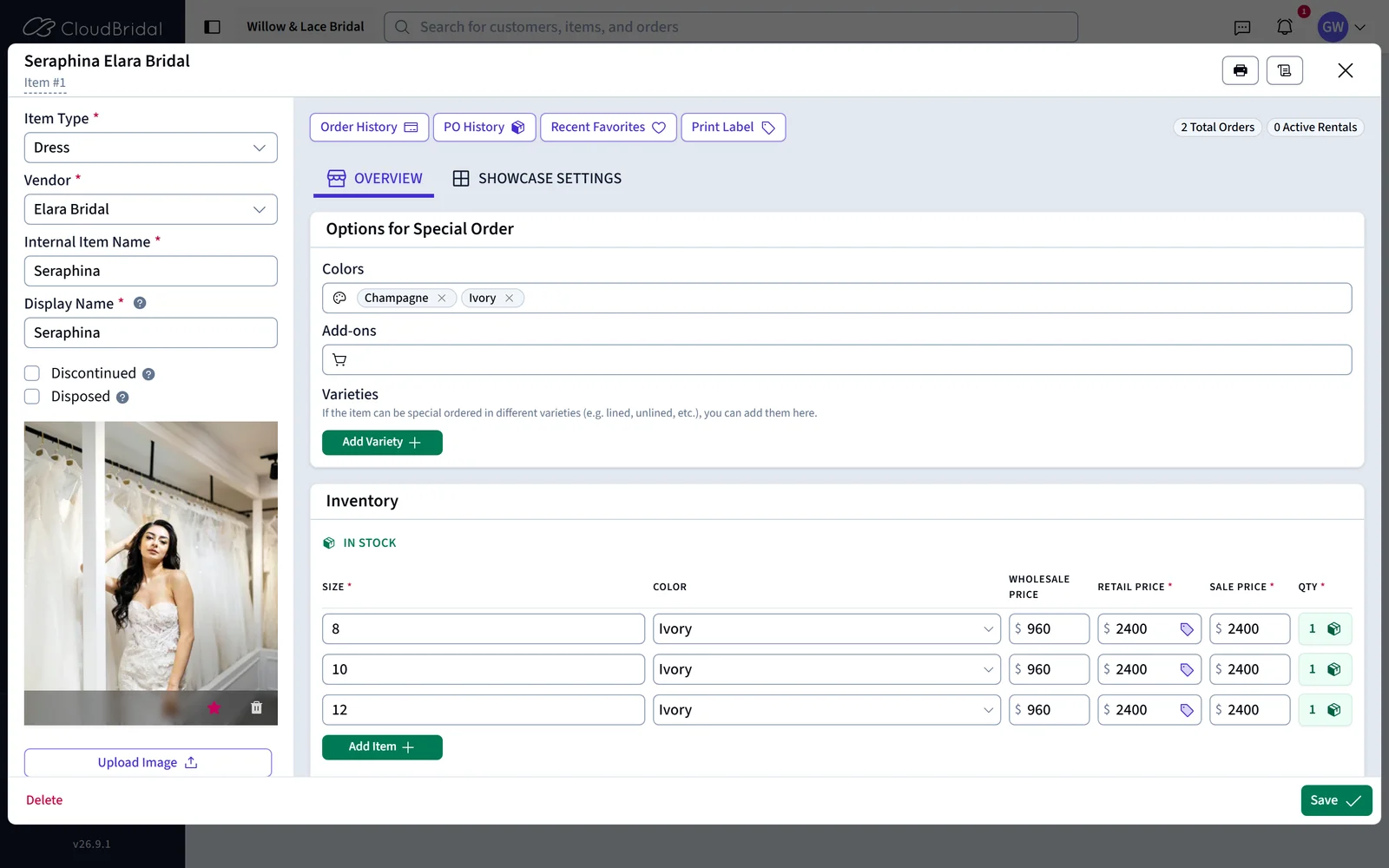
Task: Open the Item Type dropdown
Action: 150,148
